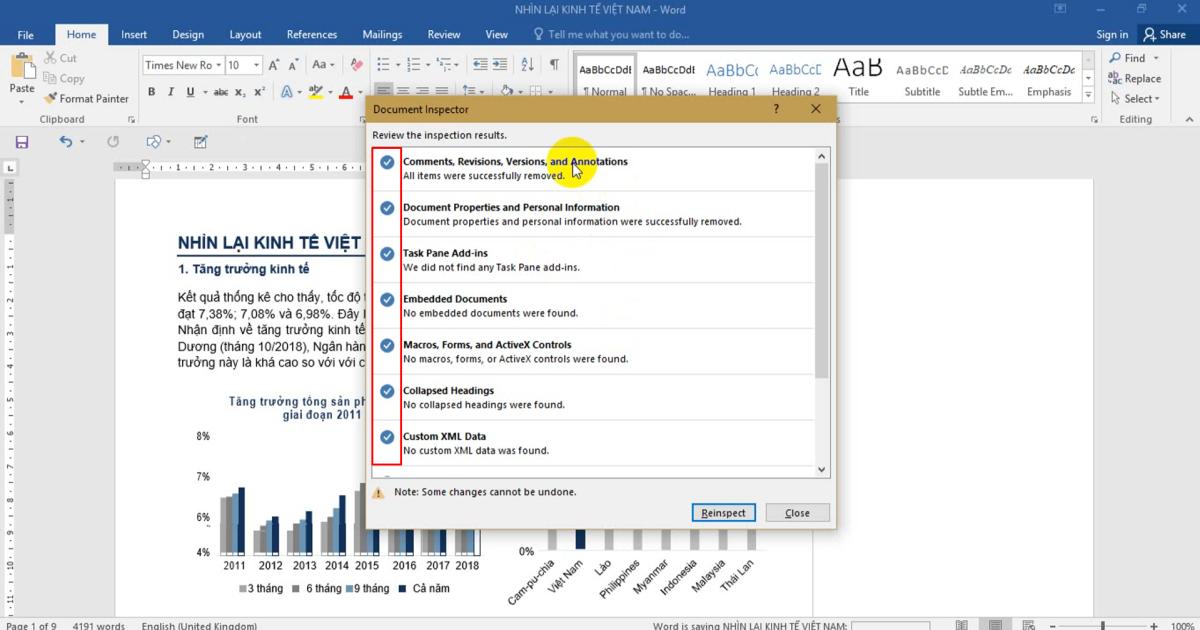Clear All Formatting with the eraser icon

pyautogui.click(x=356, y=63)
